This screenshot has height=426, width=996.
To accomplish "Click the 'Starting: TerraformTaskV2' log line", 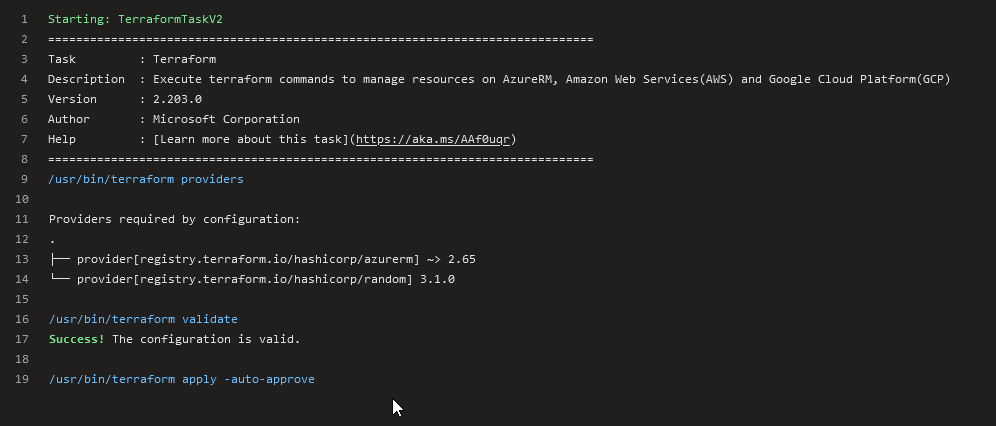I will tap(135, 19).
